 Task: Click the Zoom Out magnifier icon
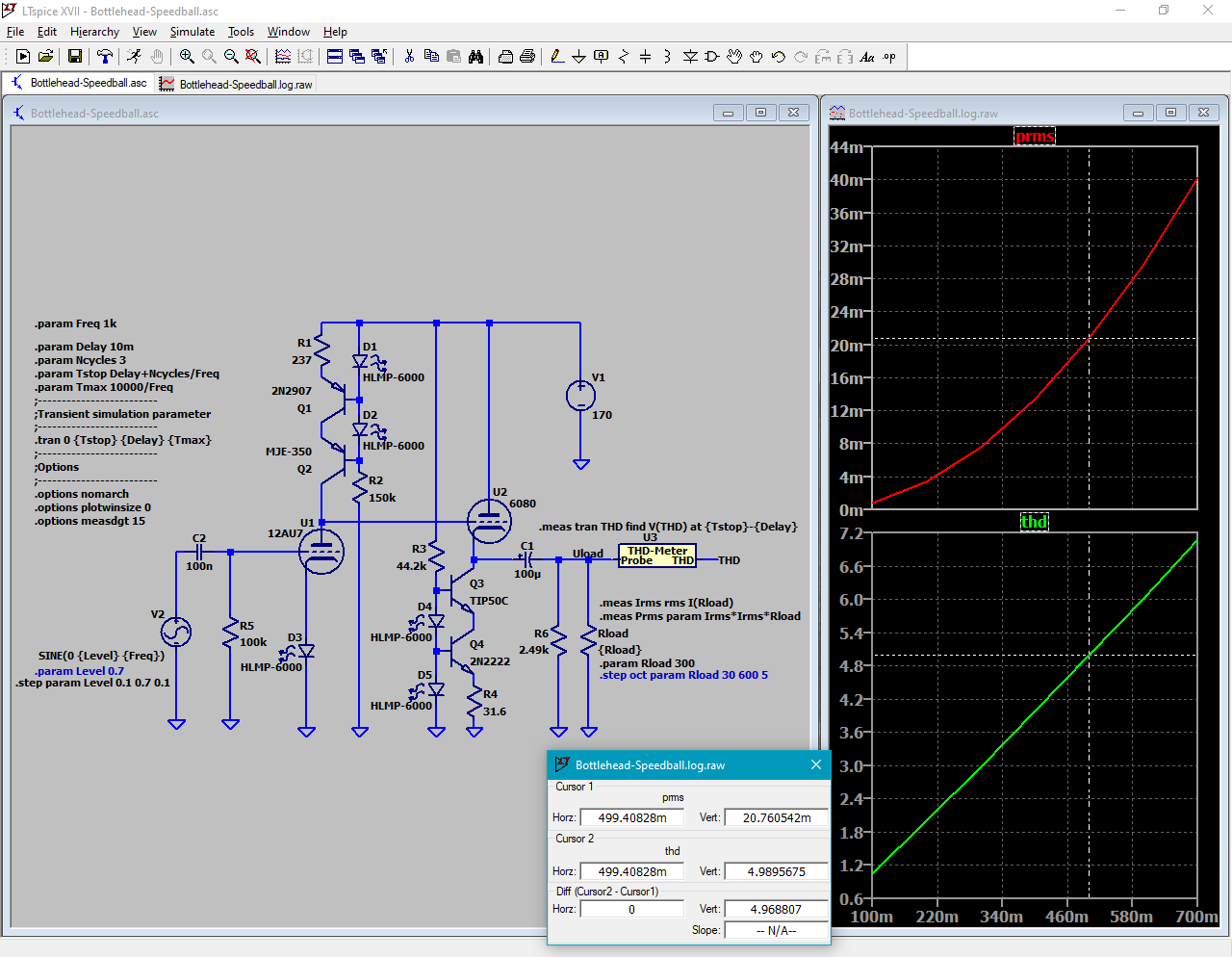231,57
